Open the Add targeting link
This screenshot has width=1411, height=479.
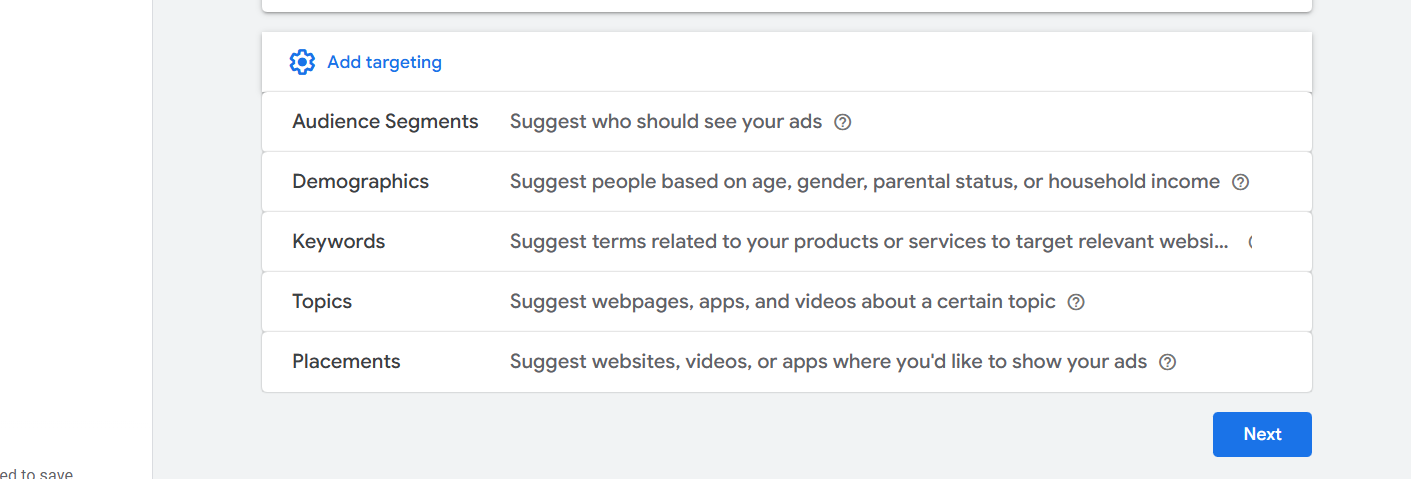384,62
